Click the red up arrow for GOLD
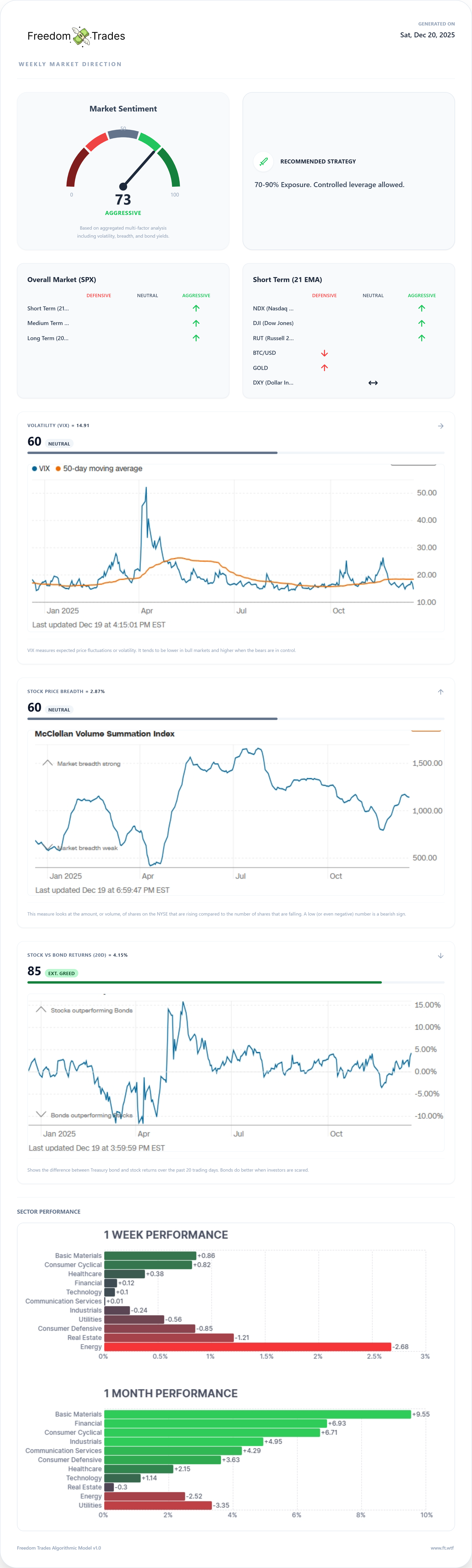This screenshot has width=472, height=1568. [324, 368]
